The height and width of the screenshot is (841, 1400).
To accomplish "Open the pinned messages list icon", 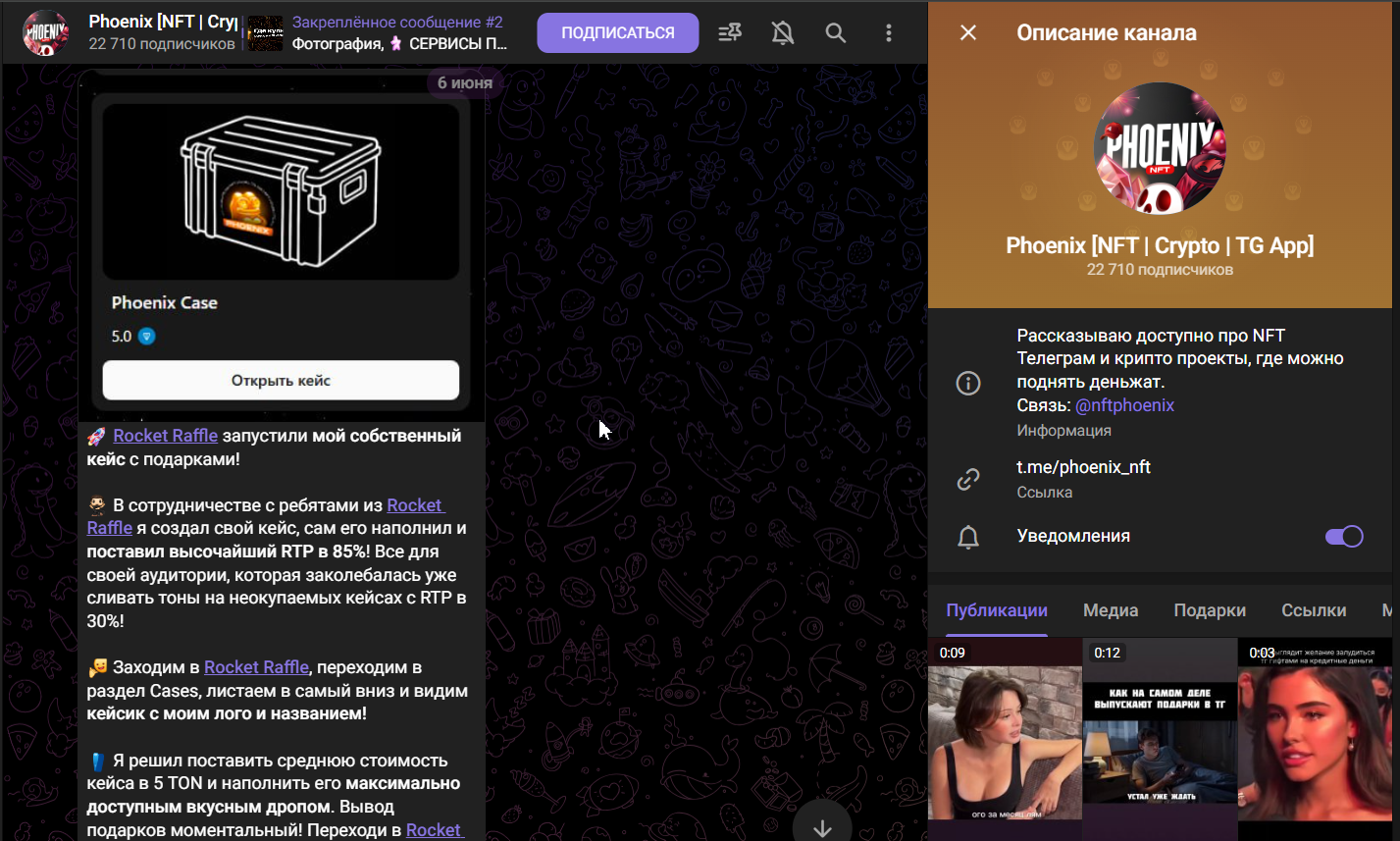I will (730, 33).
